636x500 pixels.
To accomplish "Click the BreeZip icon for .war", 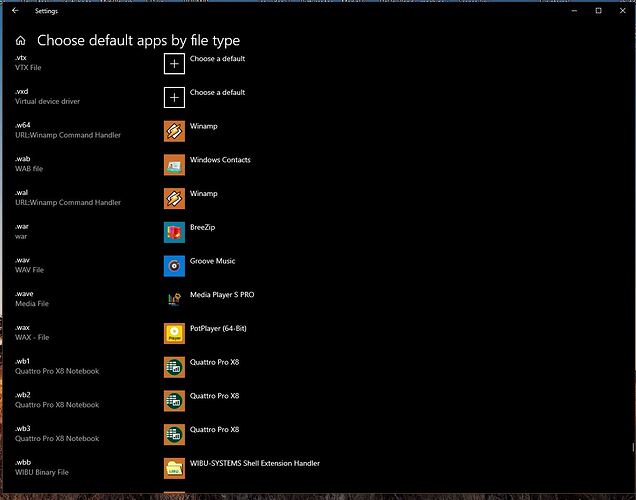I will (174, 232).
